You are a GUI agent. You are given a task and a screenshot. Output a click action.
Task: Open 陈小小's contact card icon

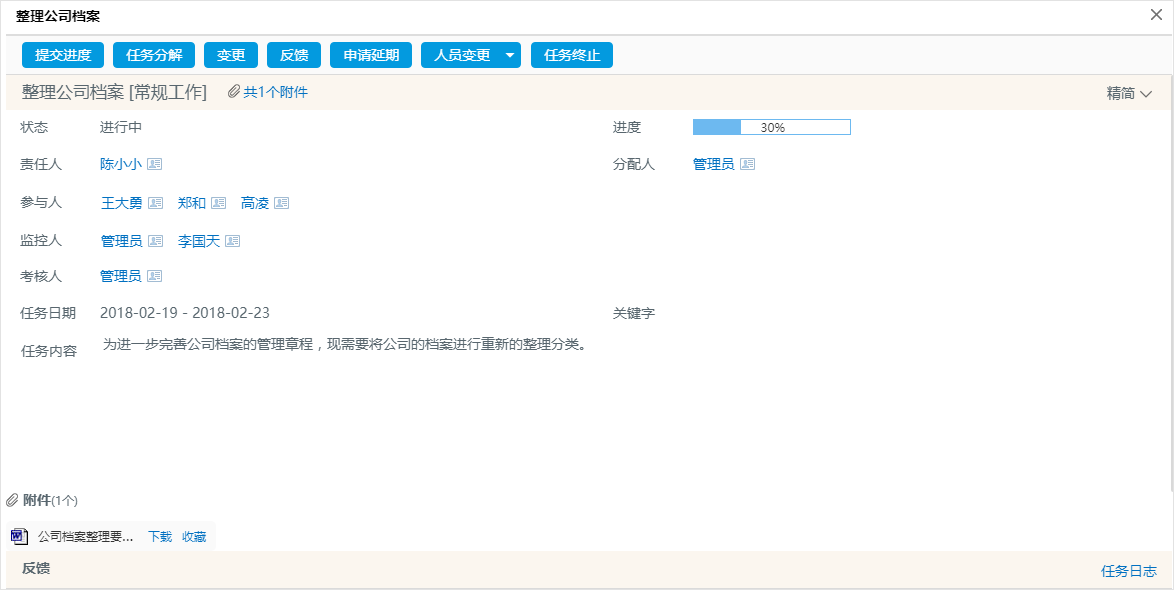[x=156, y=164]
